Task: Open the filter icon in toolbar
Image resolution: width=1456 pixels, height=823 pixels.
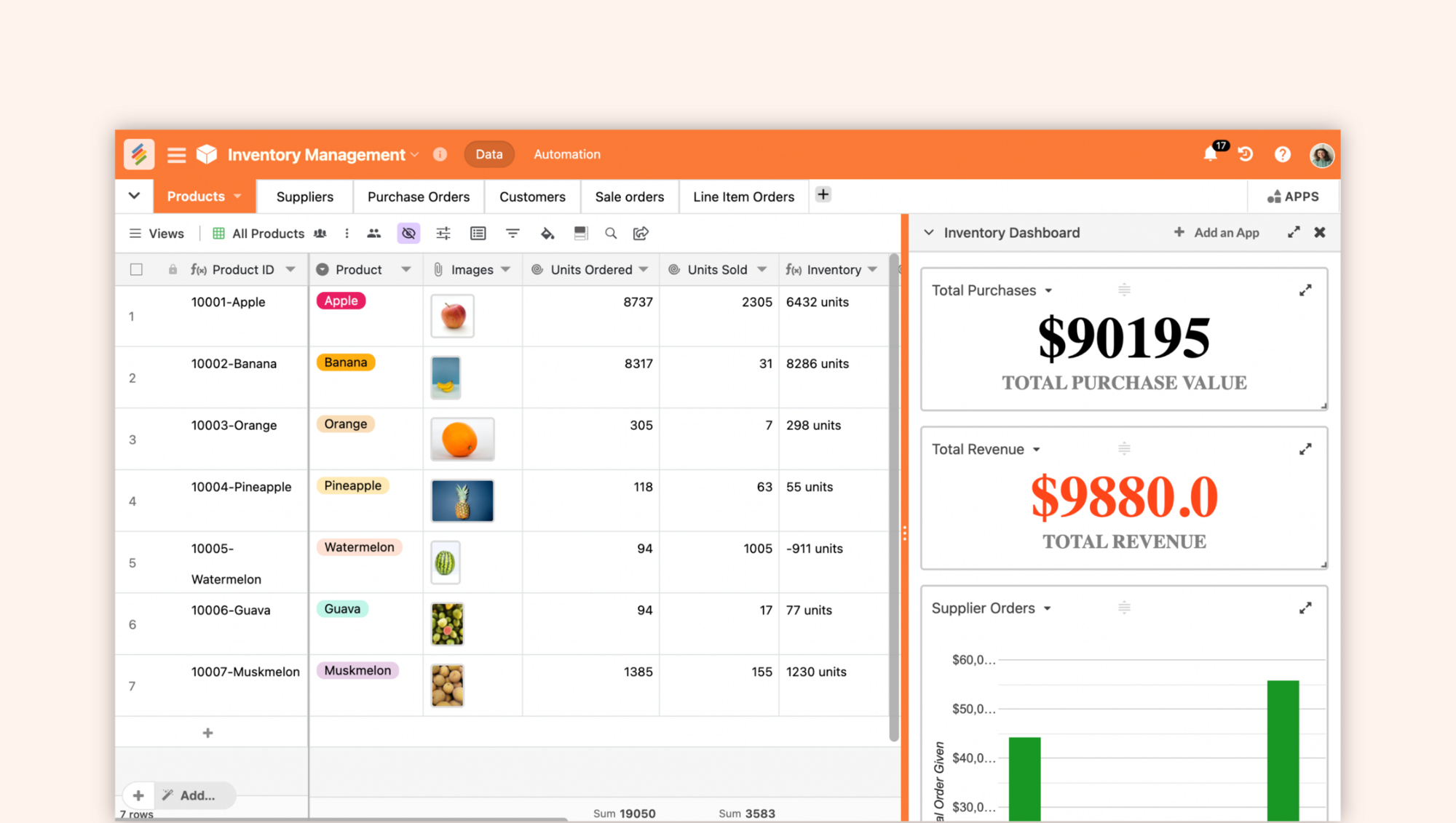Action: [513, 234]
